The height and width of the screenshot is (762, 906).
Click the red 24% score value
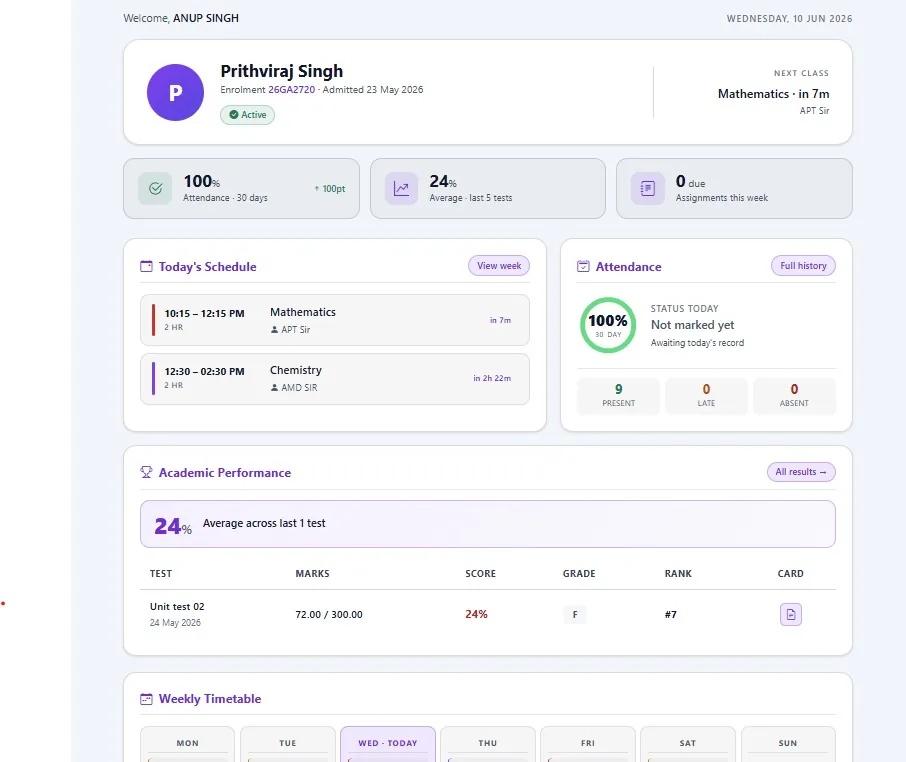[476, 614]
